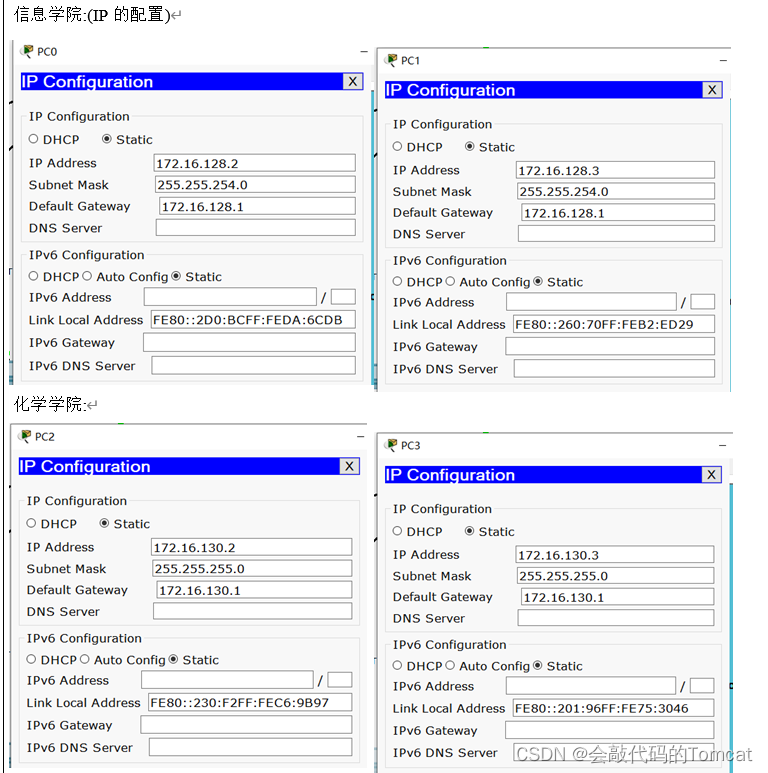Screen dimensions: 768x773
Task: Select IPv4 DHCP radio in PC3
Action: (x=397, y=531)
